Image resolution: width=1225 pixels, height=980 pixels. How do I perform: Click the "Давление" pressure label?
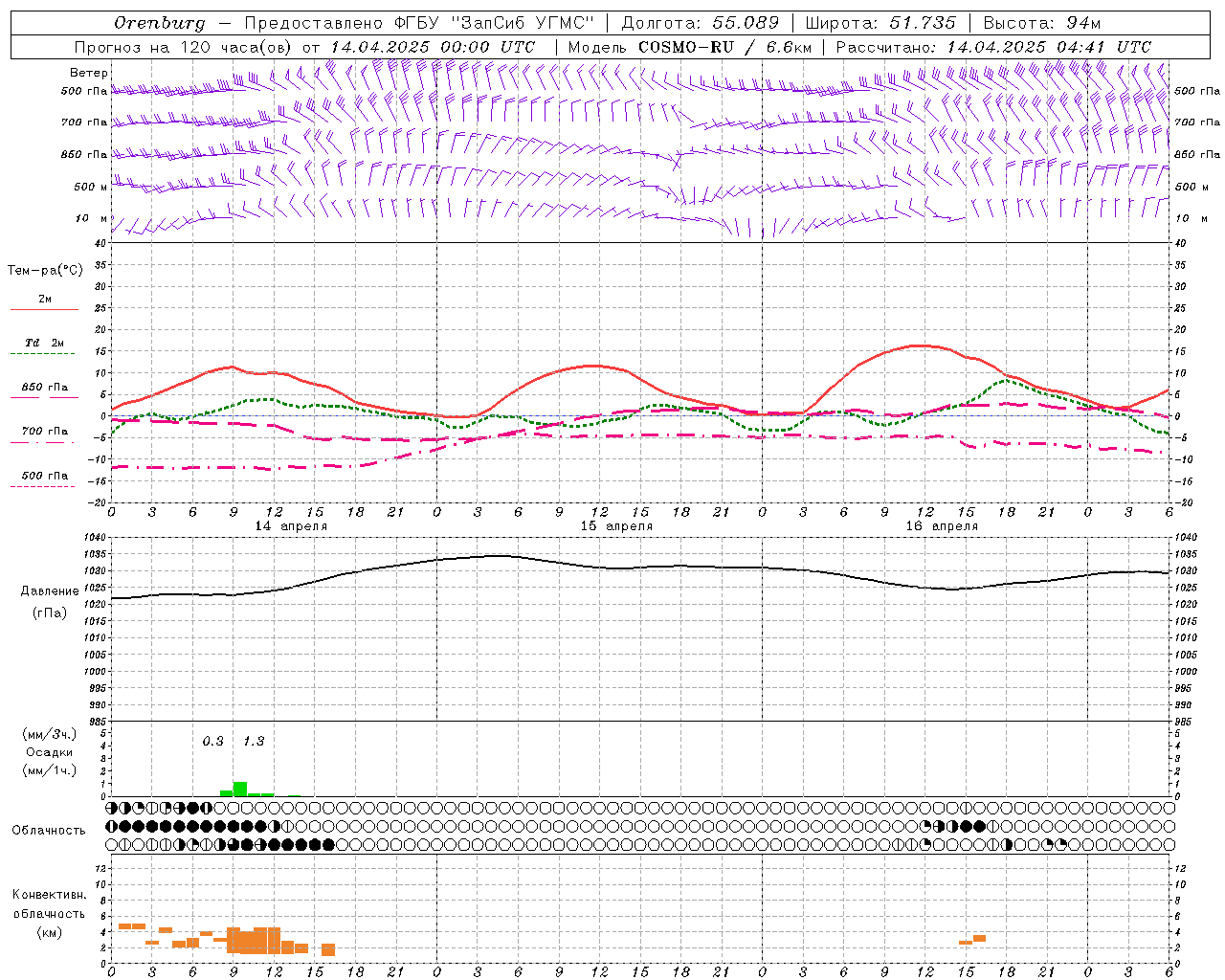[x=50, y=591]
